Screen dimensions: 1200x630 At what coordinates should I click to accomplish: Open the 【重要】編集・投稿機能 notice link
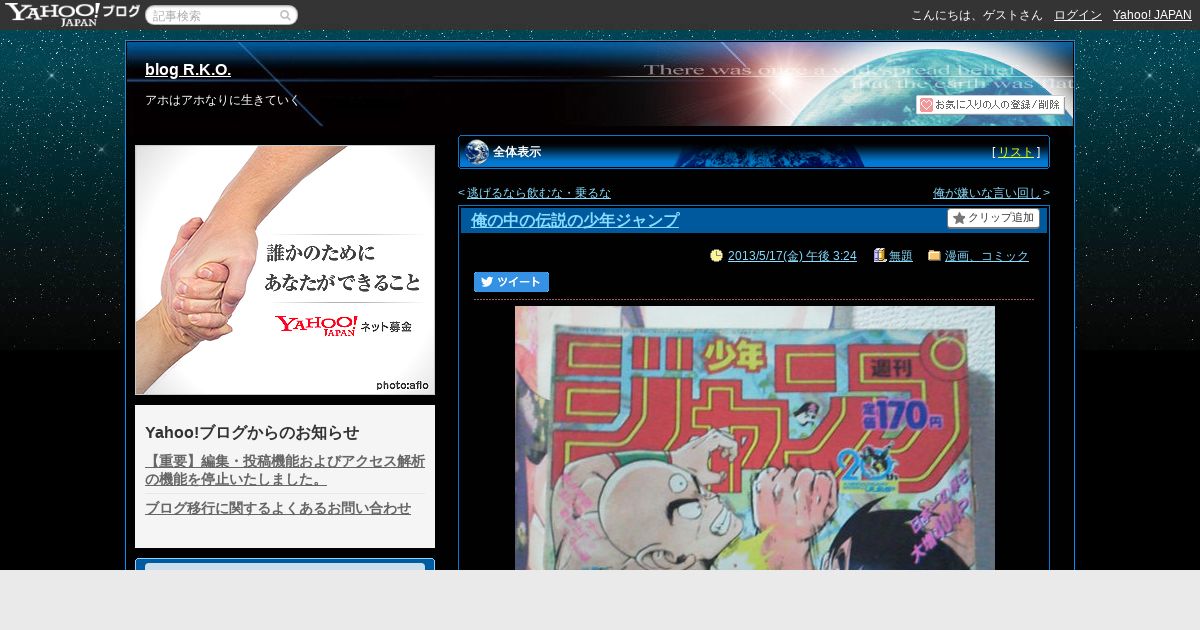coord(285,470)
